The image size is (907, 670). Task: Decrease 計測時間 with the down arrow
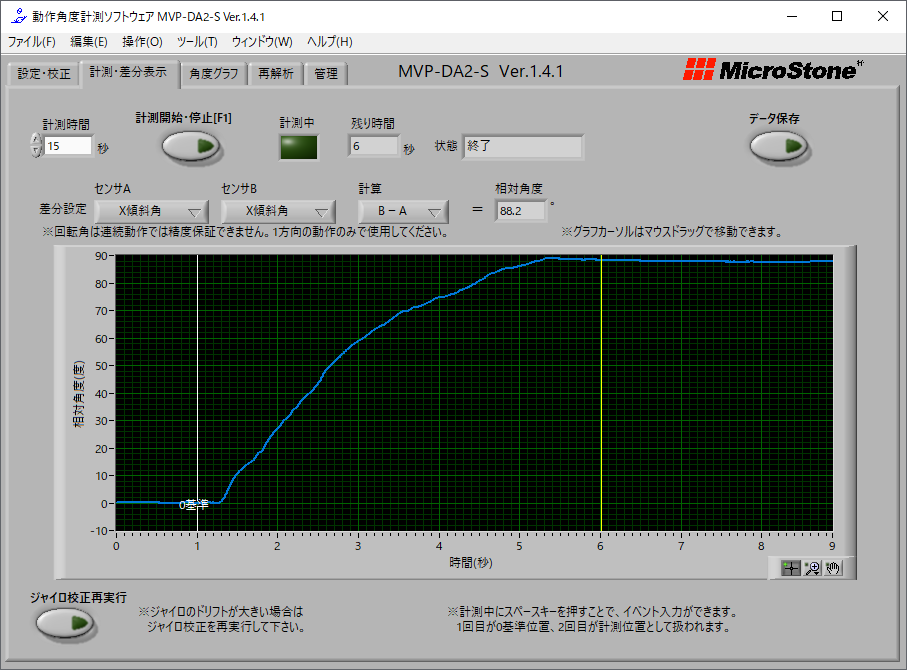point(36,151)
